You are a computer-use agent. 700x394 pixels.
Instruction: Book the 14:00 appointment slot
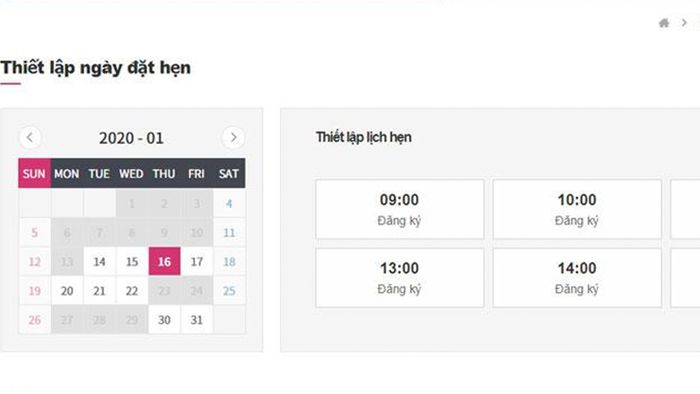click(577, 278)
